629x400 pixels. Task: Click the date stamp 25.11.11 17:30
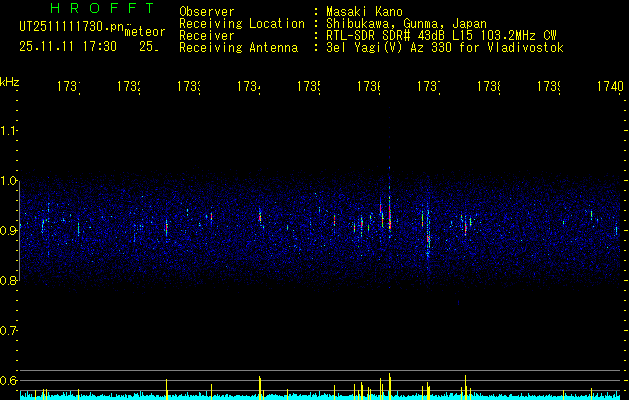pyautogui.click(x=68, y=47)
